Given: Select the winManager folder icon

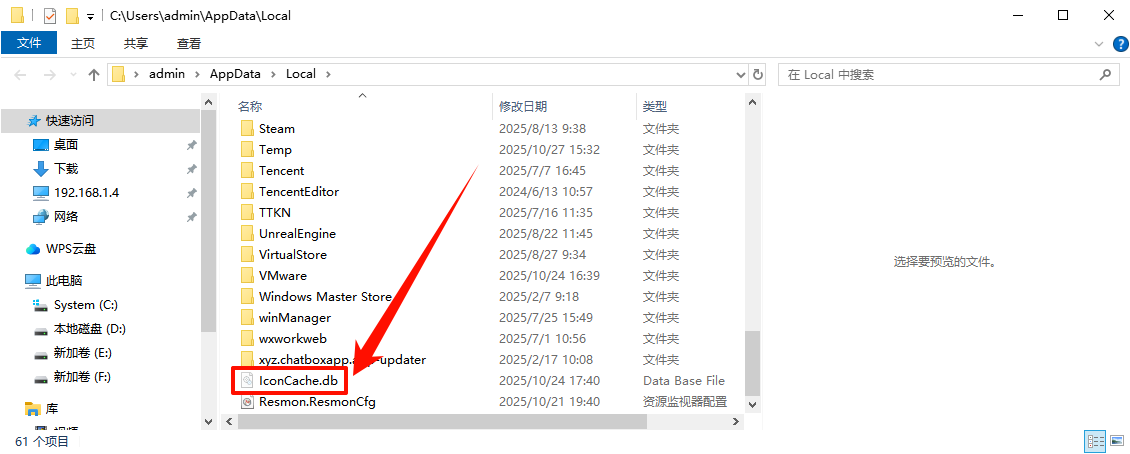Looking at the screenshot, I should (x=247, y=317).
